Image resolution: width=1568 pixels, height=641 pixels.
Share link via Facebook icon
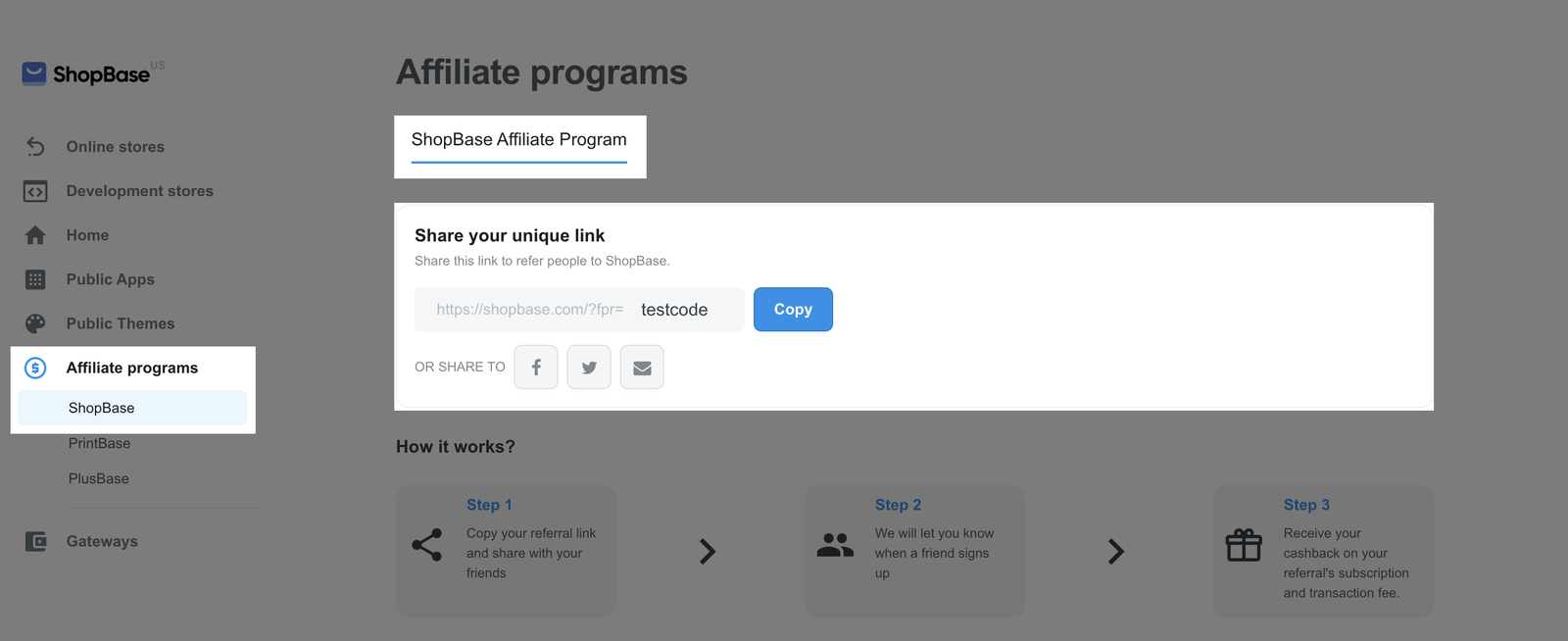536,368
